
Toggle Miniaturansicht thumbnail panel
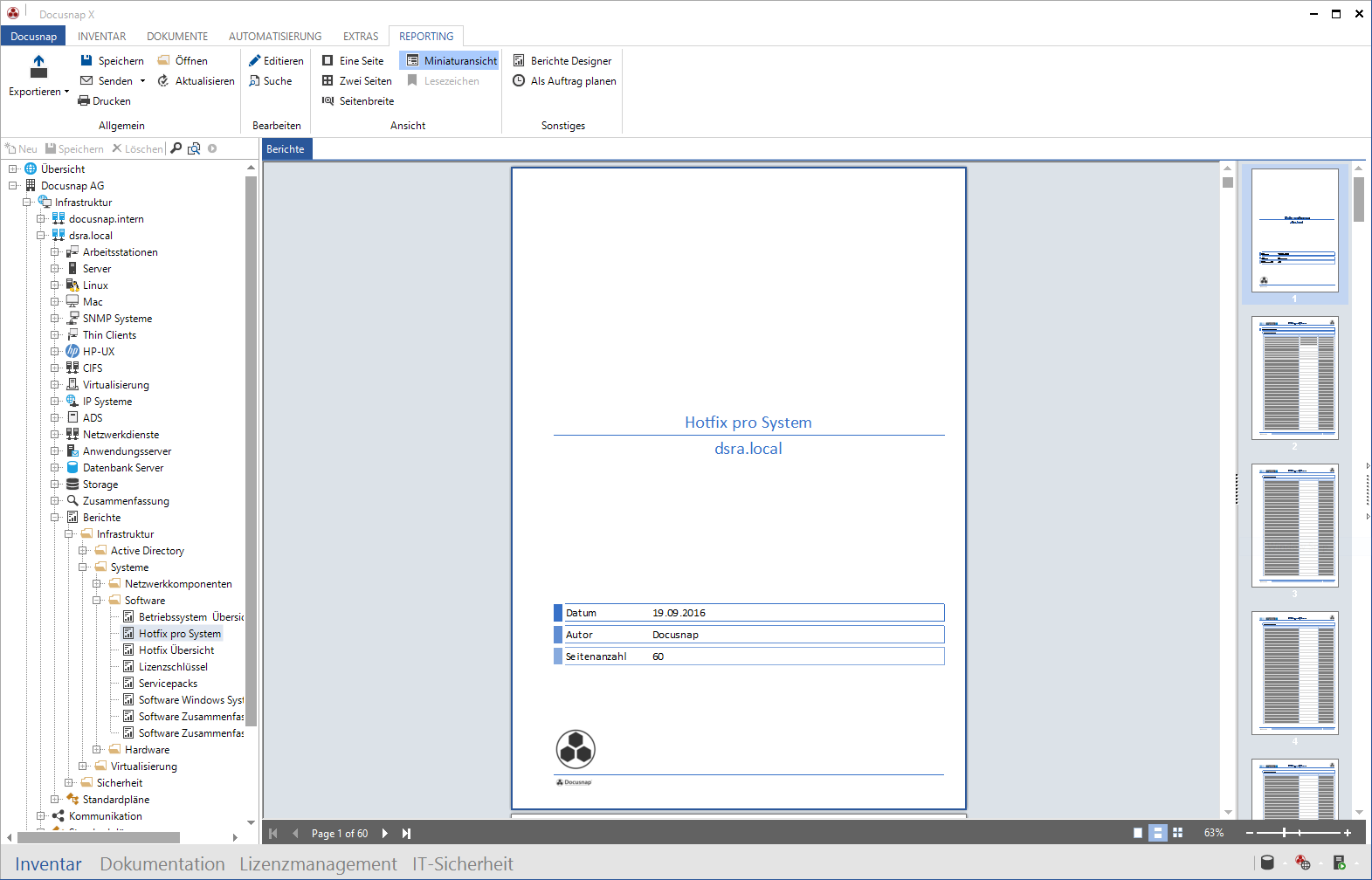click(x=450, y=60)
